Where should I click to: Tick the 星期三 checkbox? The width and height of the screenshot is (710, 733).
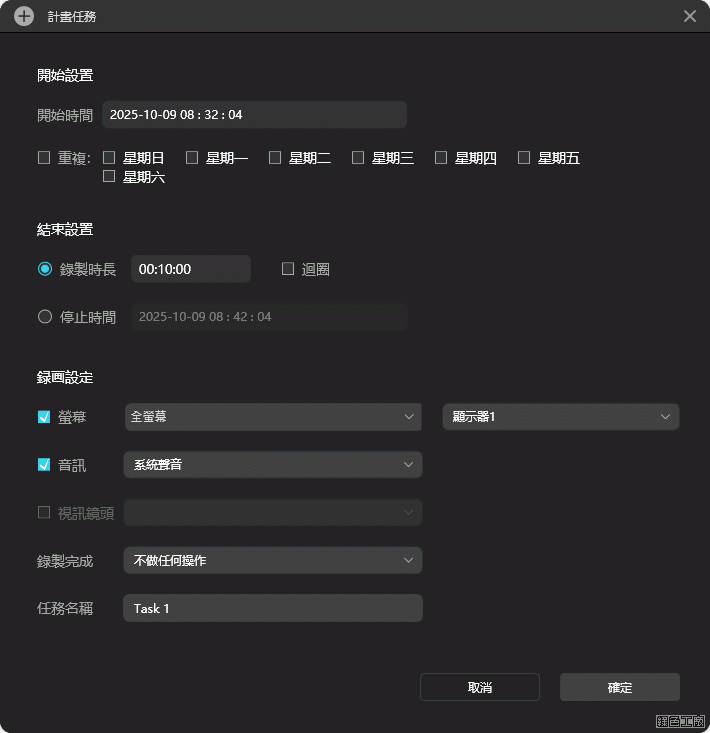pos(359,158)
